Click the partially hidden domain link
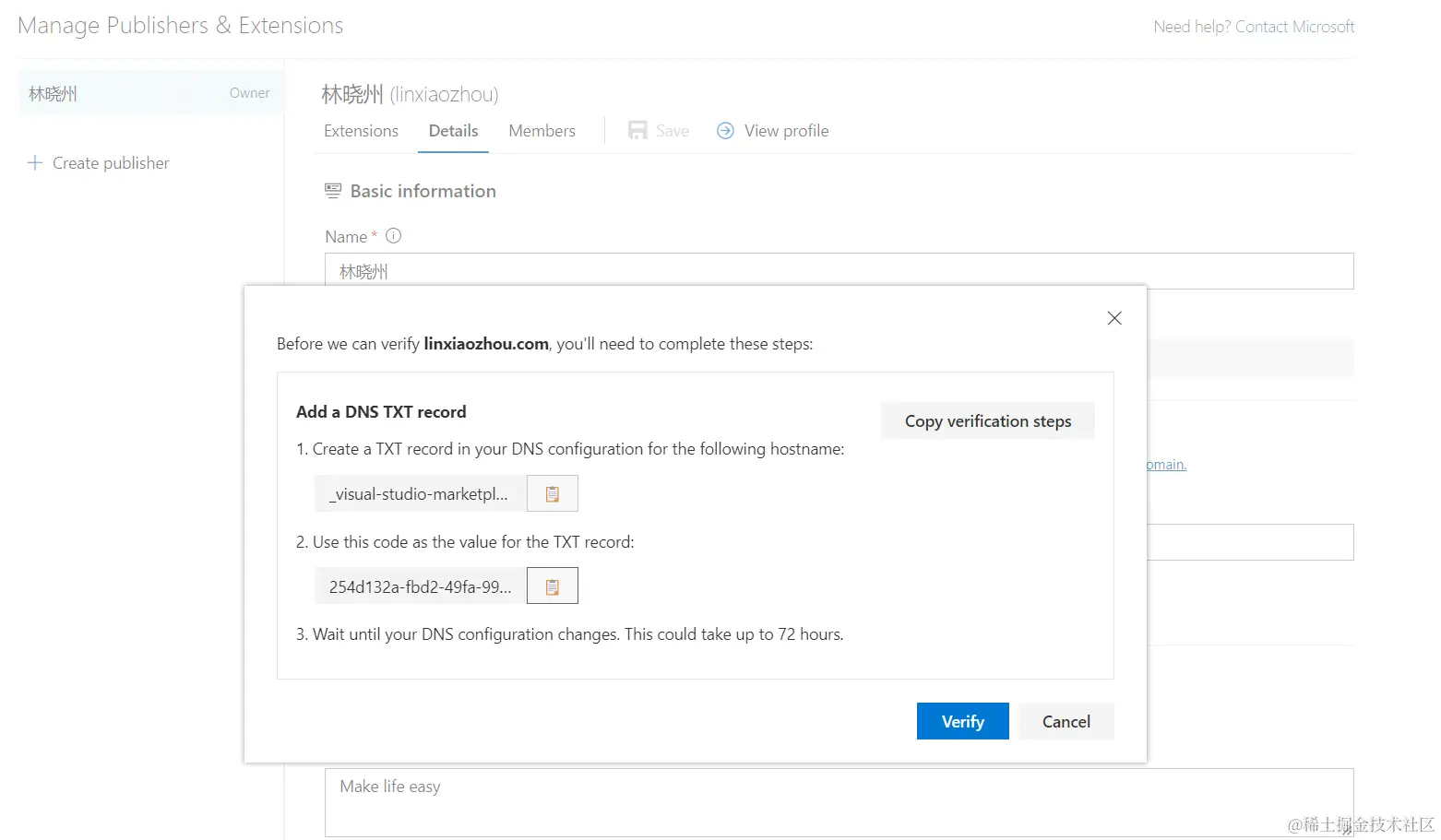1441x840 pixels. [x=1166, y=465]
